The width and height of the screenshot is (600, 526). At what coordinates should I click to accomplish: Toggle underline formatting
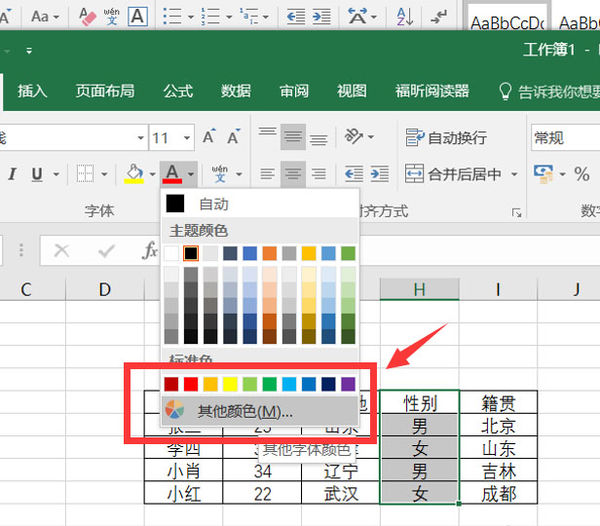pyautogui.click(x=38, y=174)
